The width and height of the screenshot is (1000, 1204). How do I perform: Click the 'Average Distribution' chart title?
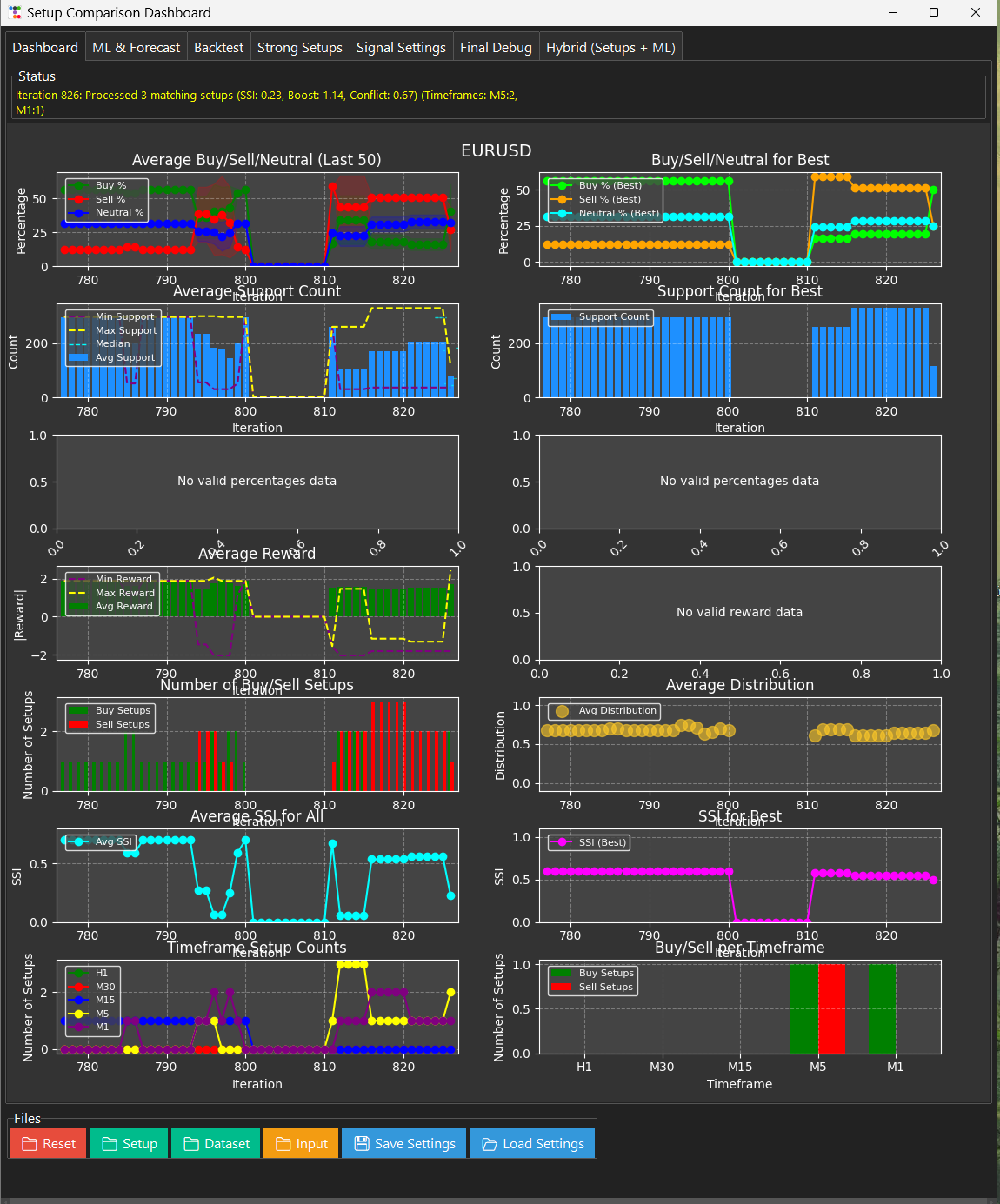coord(740,685)
